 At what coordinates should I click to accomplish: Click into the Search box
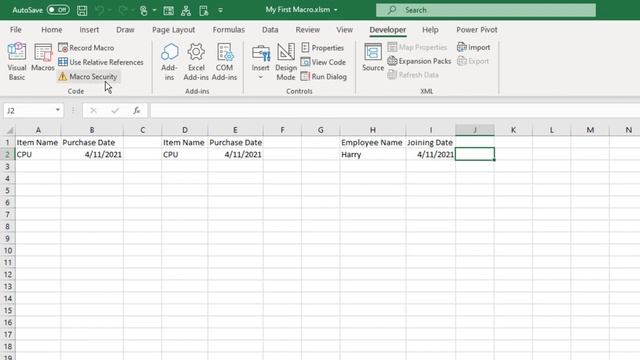486,10
